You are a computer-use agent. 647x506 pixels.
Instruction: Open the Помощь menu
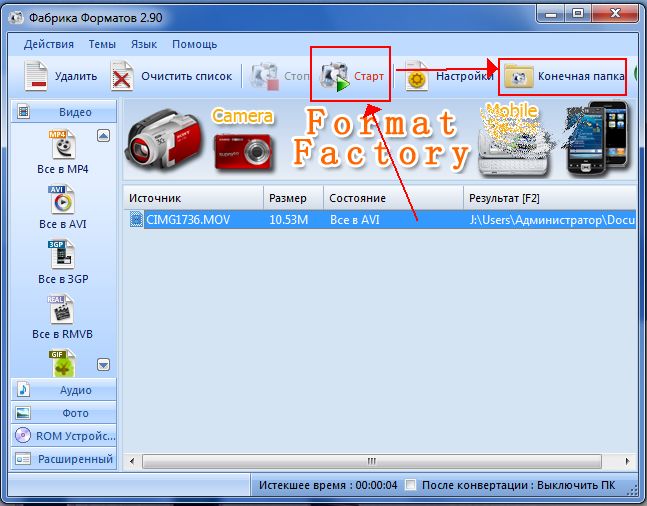pos(194,44)
